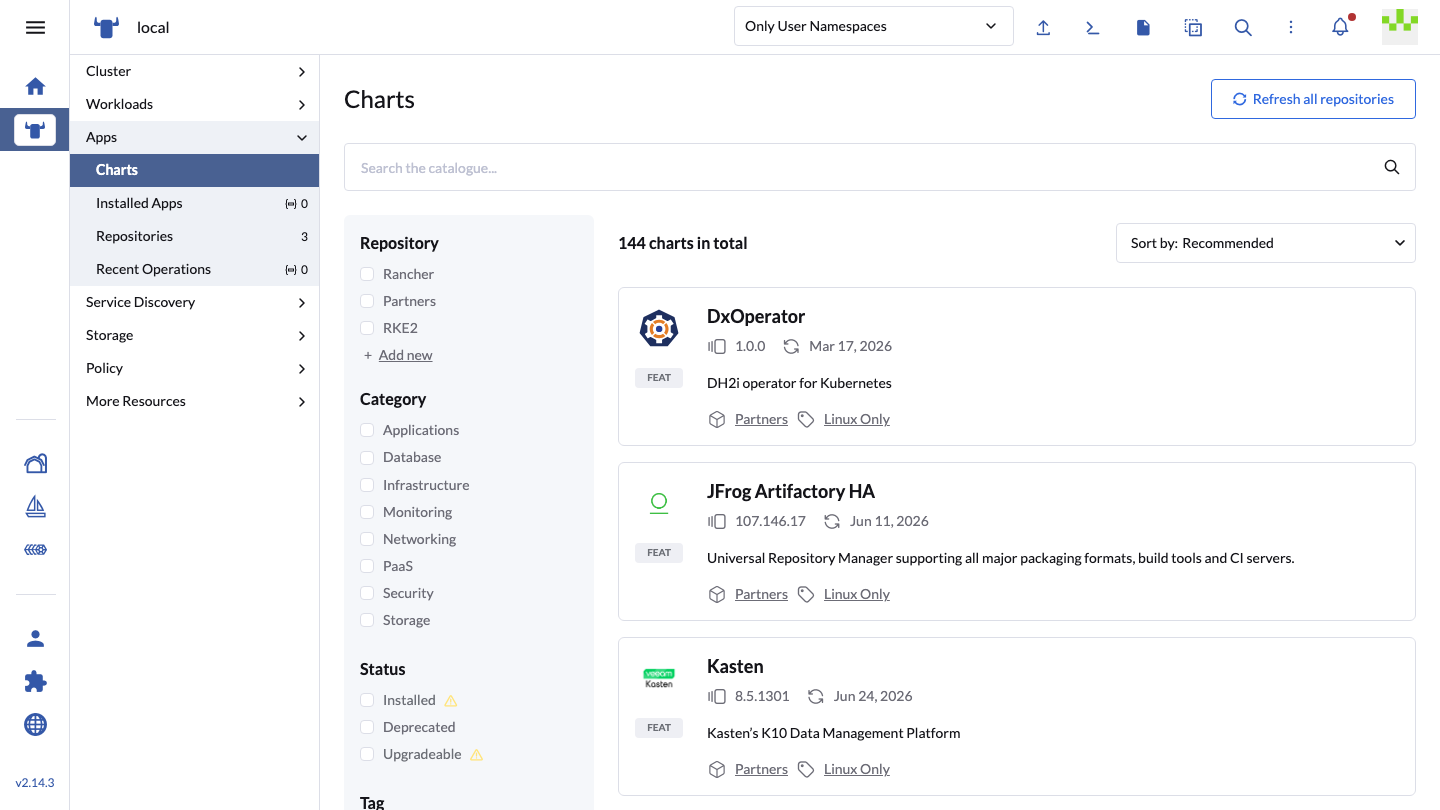Image resolution: width=1440 pixels, height=810 pixels.
Task: Open the notifications bell icon
Action: [x=1341, y=27]
